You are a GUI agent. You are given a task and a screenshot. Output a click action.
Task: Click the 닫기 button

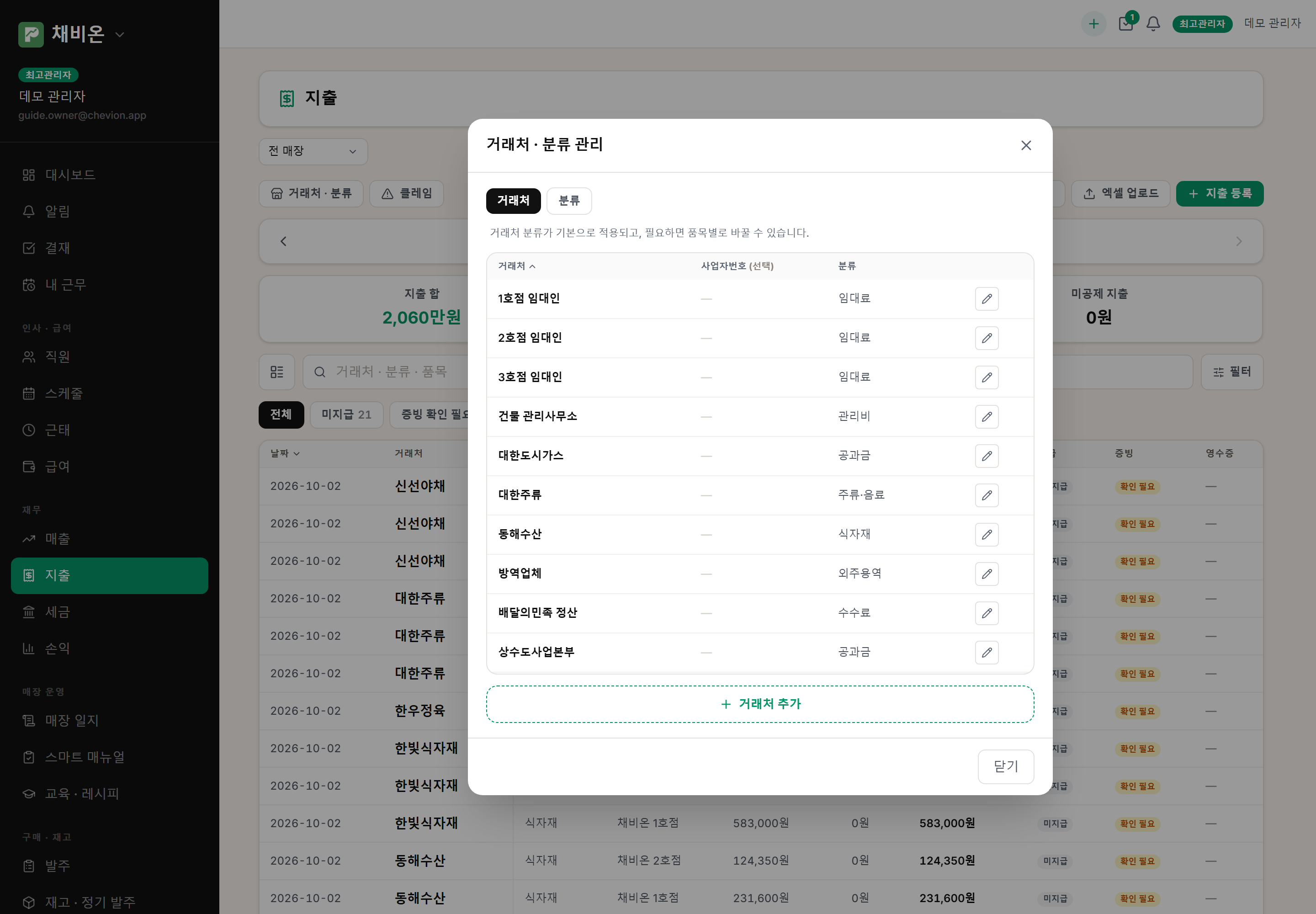pyautogui.click(x=1006, y=767)
